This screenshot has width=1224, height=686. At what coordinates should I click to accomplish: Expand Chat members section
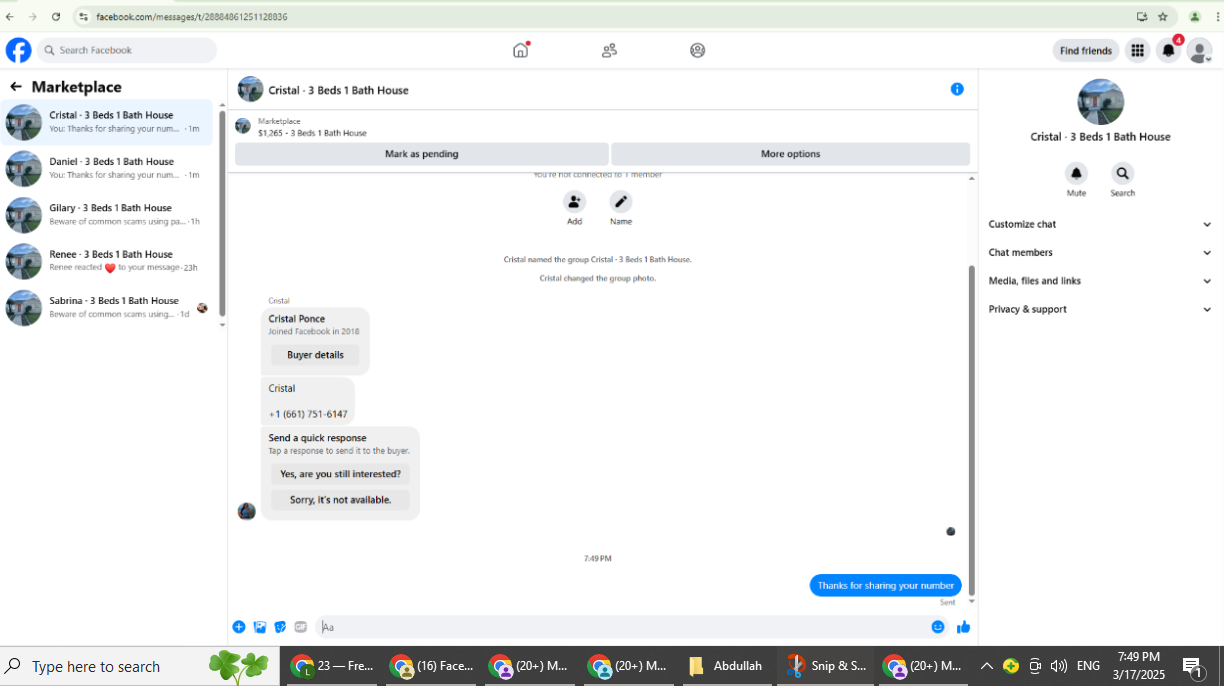tap(1100, 253)
